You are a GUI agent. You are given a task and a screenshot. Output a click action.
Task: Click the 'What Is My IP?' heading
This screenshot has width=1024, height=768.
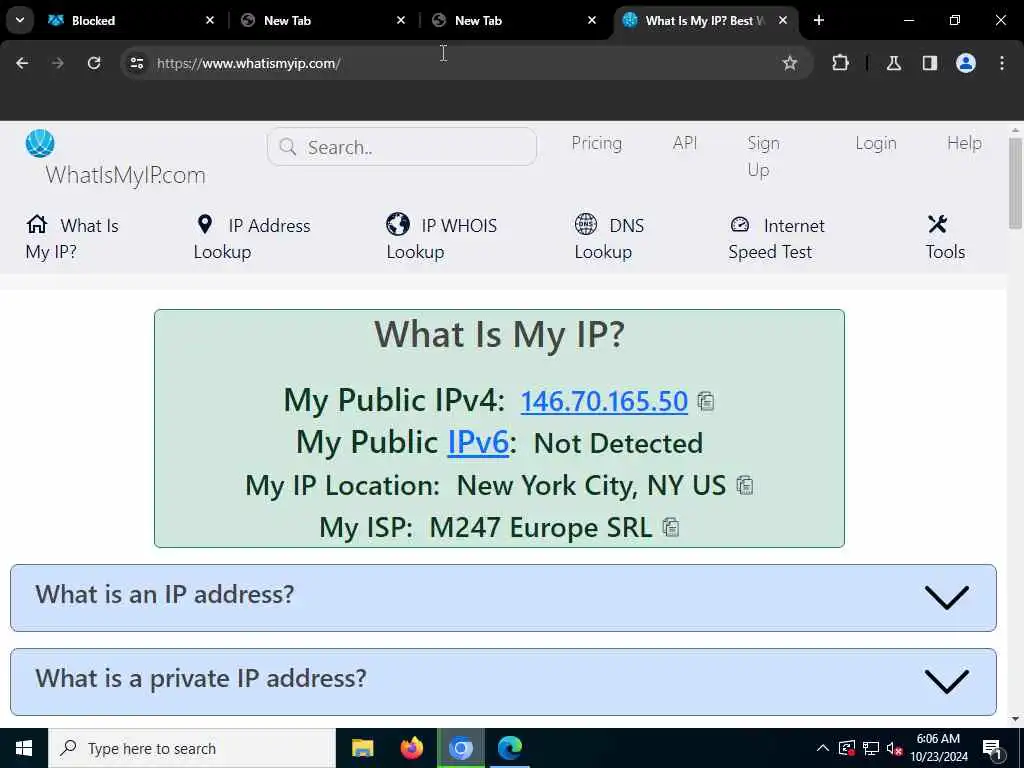(x=500, y=334)
